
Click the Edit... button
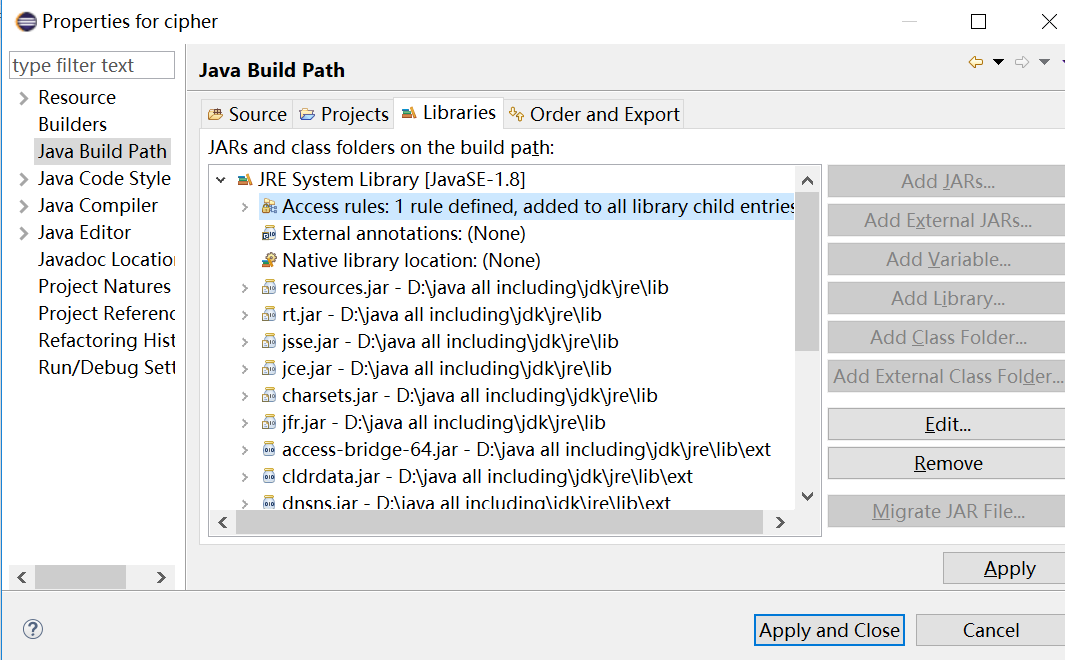pyautogui.click(x=947, y=424)
